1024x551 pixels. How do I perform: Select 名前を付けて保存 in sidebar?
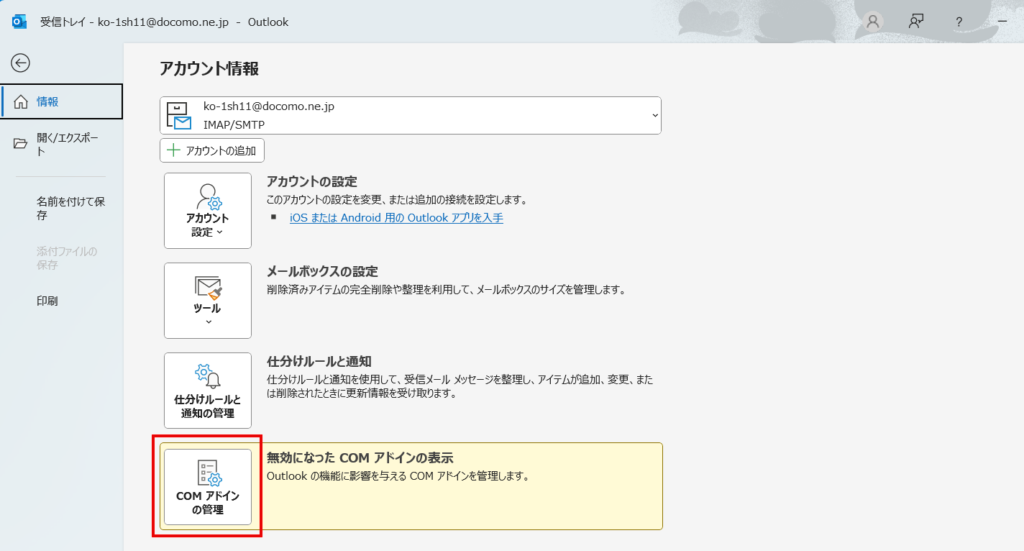click(x=70, y=208)
